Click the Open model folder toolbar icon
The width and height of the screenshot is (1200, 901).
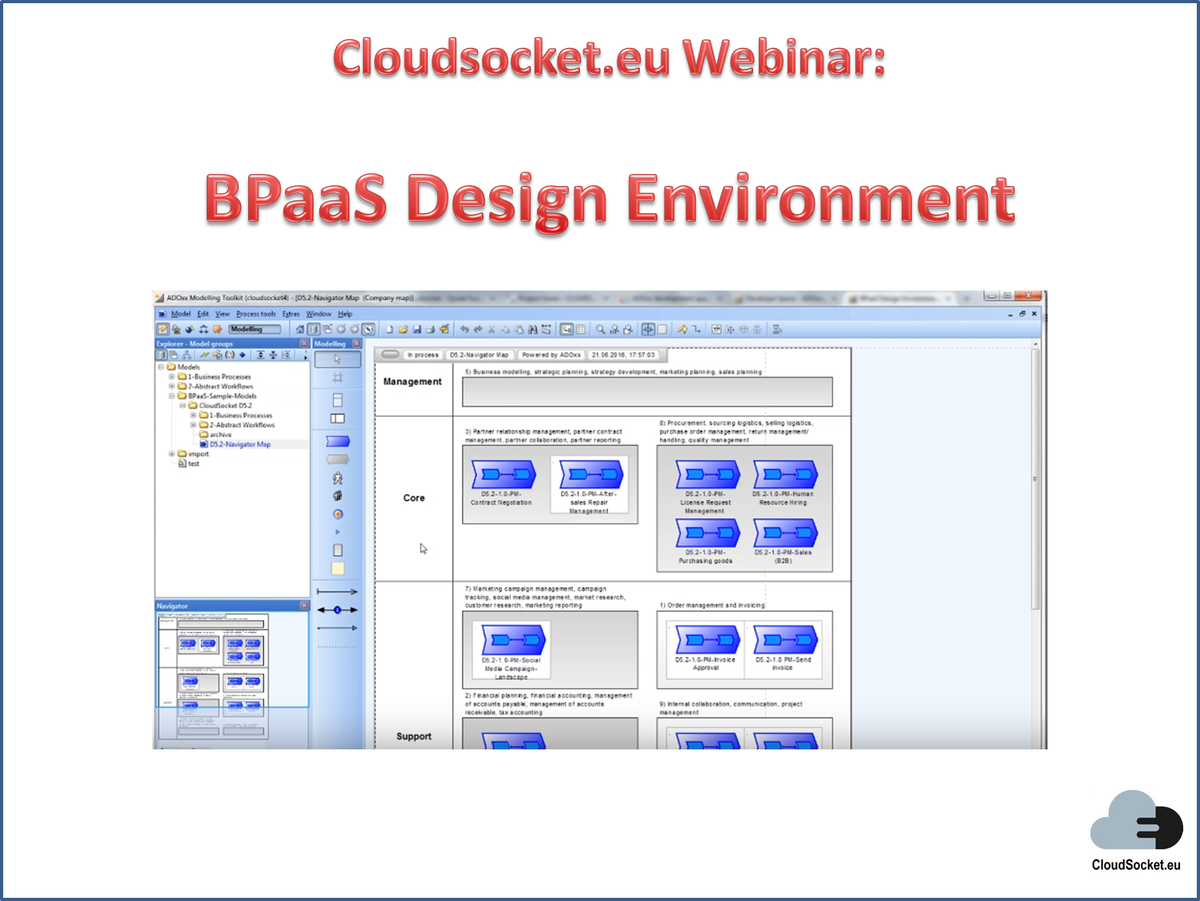403,328
